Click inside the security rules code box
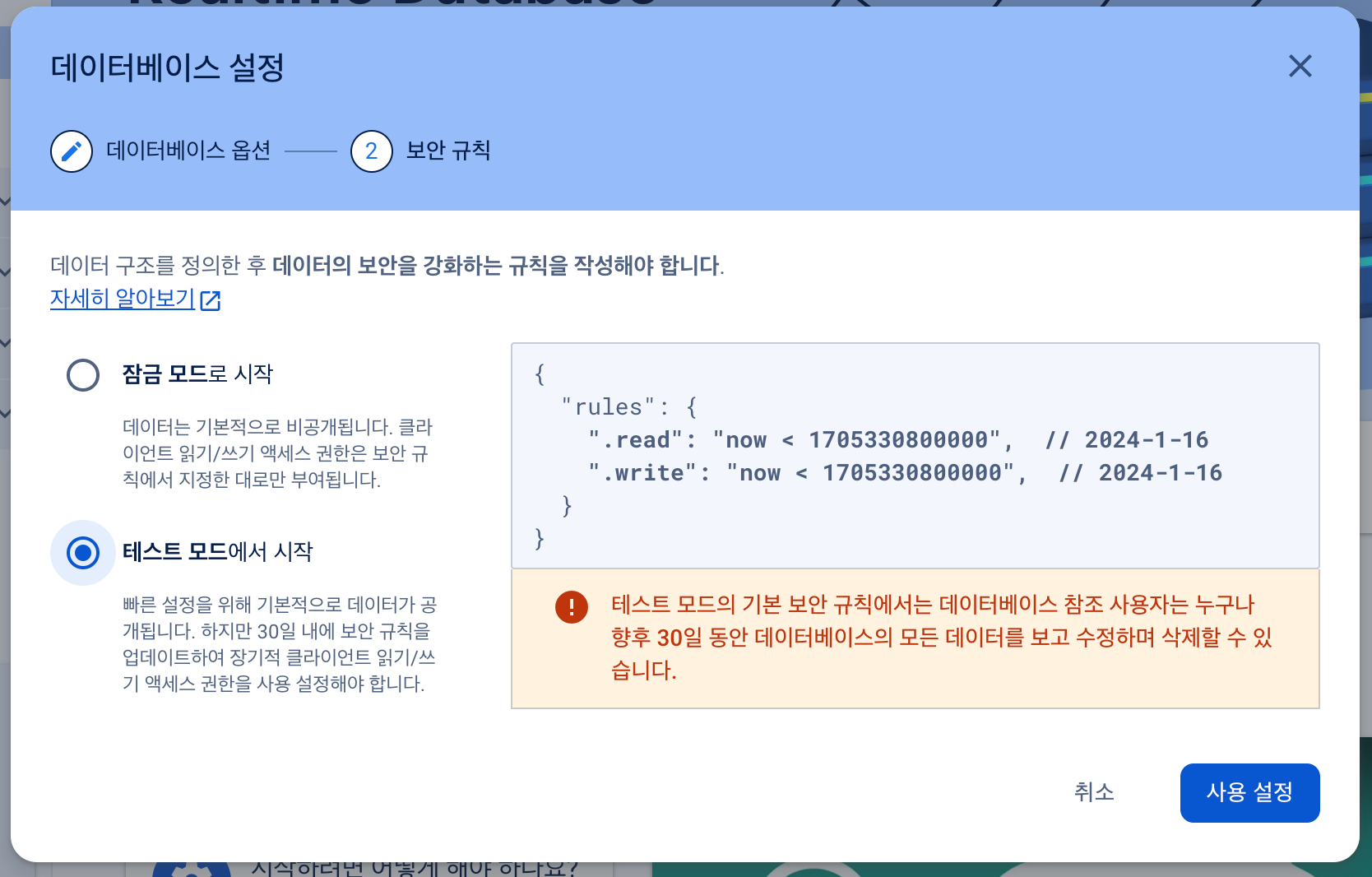This screenshot has height=877, width=1372. click(915, 456)
